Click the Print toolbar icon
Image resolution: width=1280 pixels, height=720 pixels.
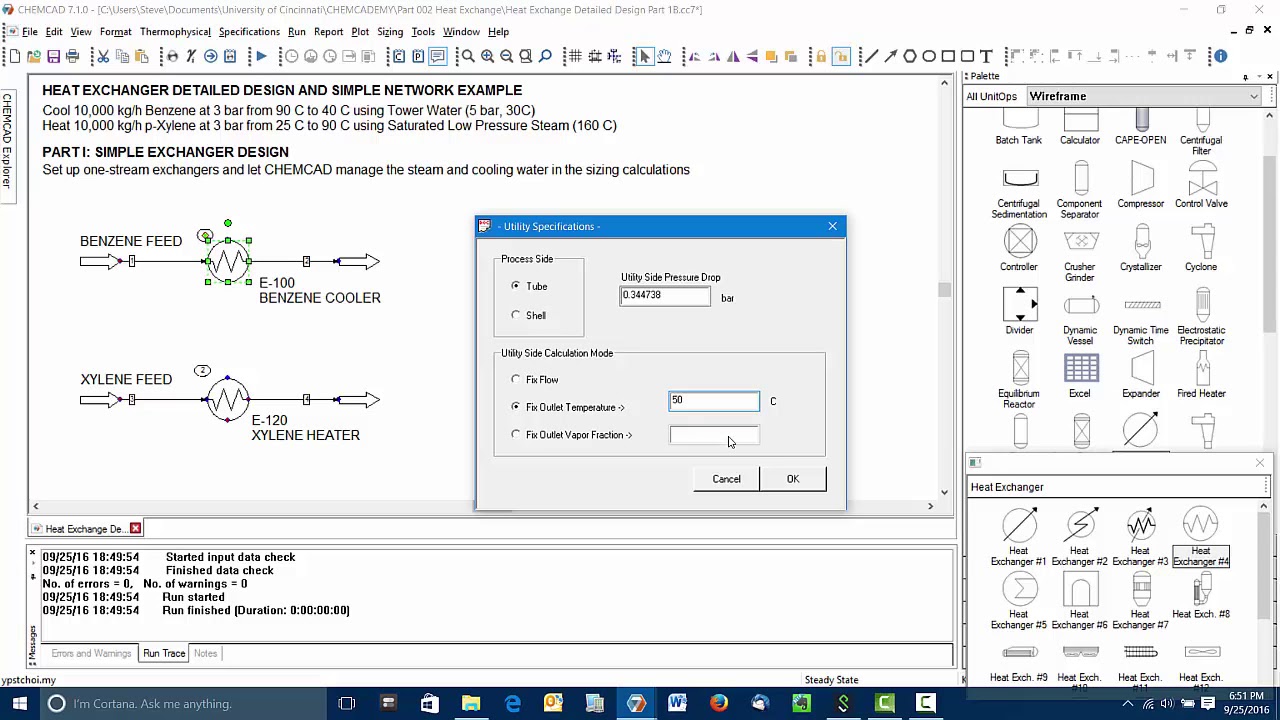pyautogui.click(x=72, y=56)
